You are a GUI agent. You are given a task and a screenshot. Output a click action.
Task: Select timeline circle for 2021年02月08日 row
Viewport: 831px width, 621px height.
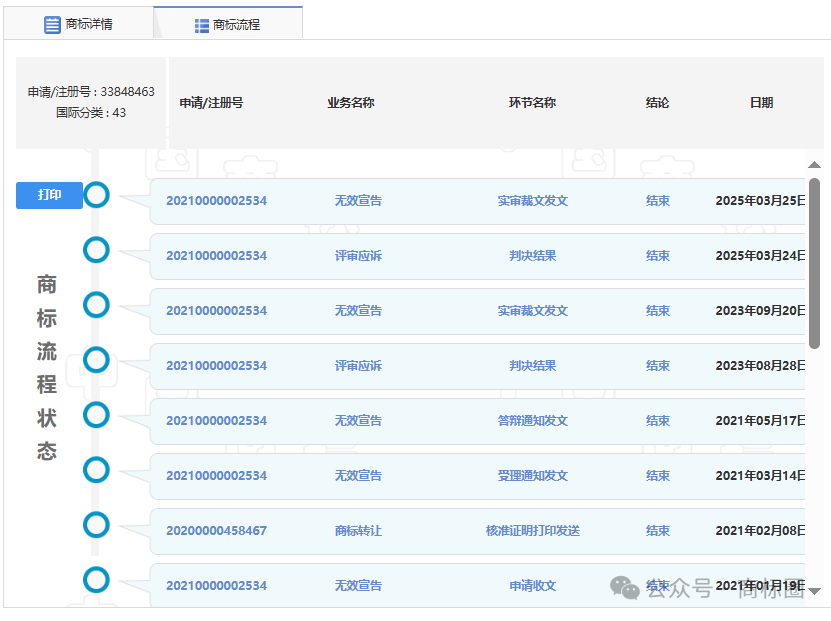[96, 525]
